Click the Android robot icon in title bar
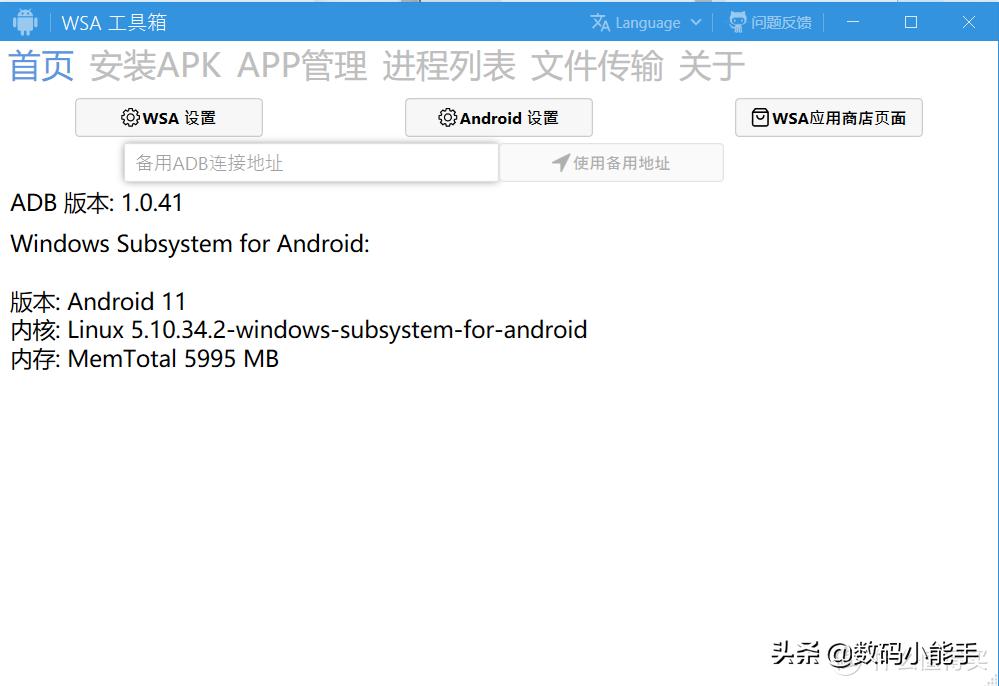 tap(24, 21)
